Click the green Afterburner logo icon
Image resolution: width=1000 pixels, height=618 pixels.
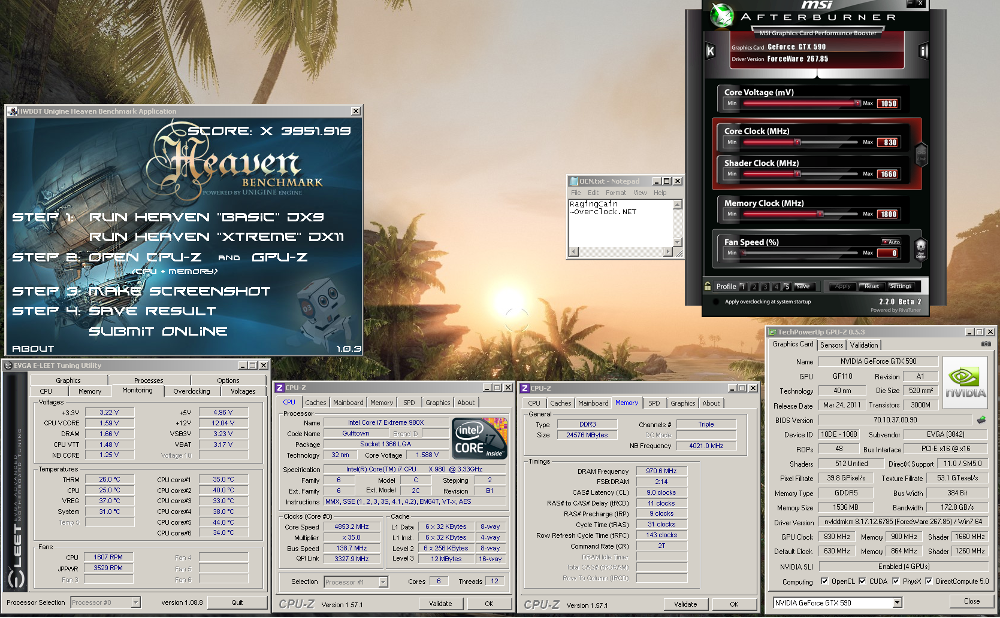tap(722, 15)
